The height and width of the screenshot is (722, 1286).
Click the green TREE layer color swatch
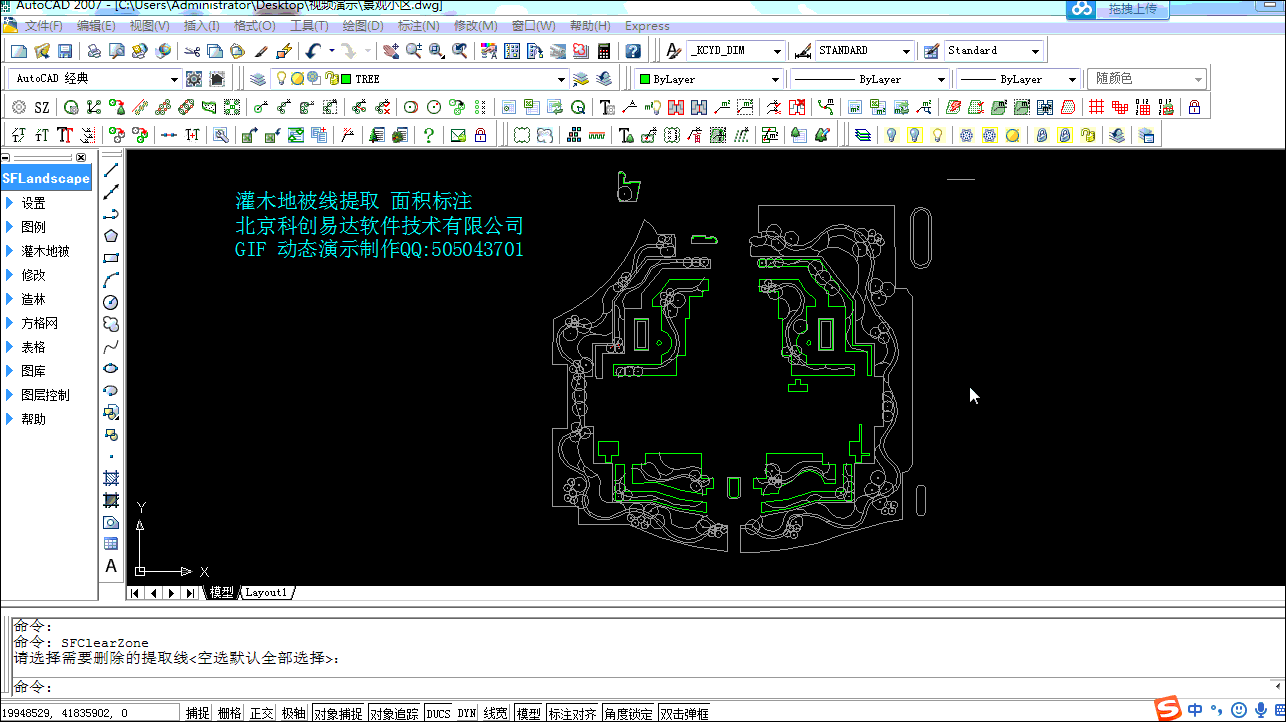[x=346, y=79]
